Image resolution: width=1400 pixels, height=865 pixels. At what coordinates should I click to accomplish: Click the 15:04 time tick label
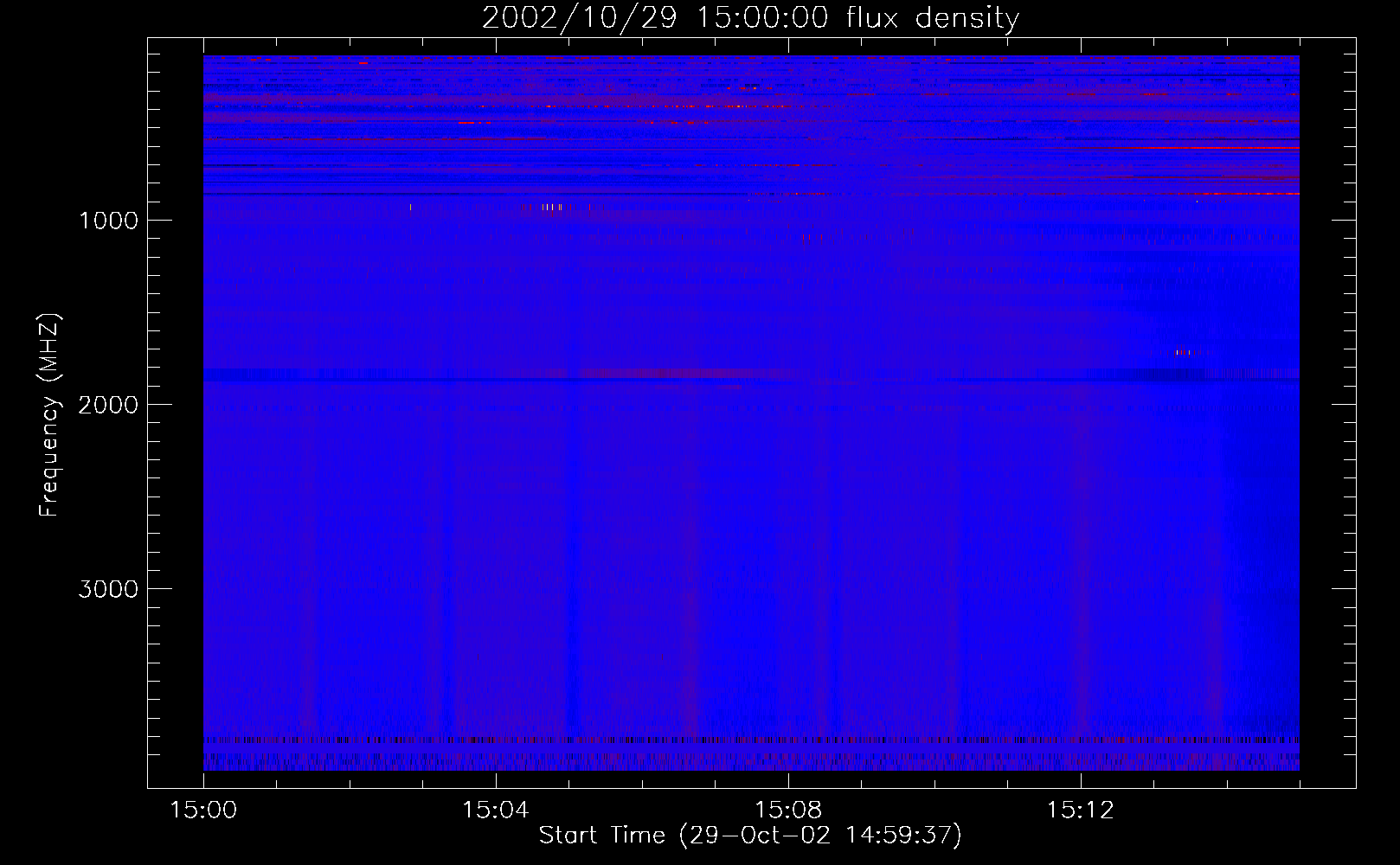click(495, 810)
